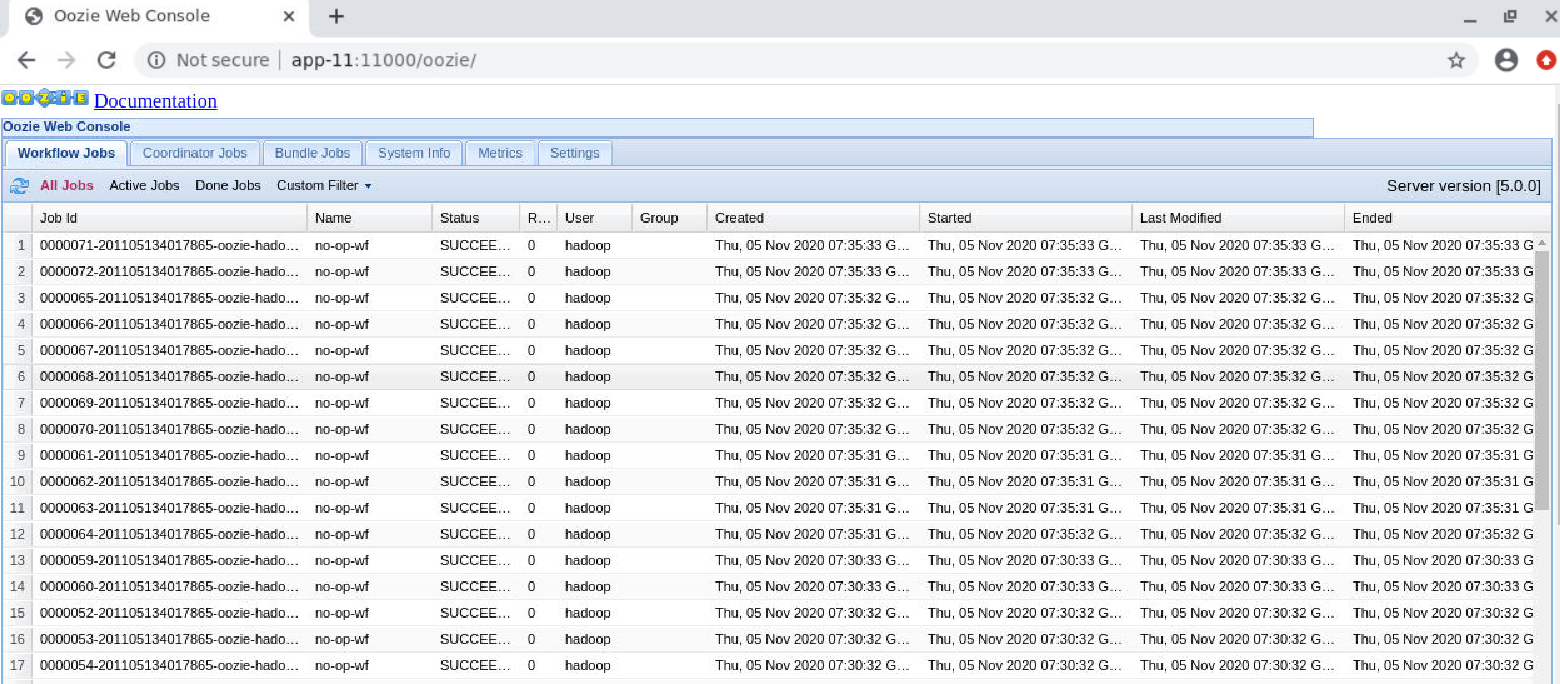Select job row 0000071-201105134017865
Viewport: 1560px width, 684px height.
[x=768, y=245]
